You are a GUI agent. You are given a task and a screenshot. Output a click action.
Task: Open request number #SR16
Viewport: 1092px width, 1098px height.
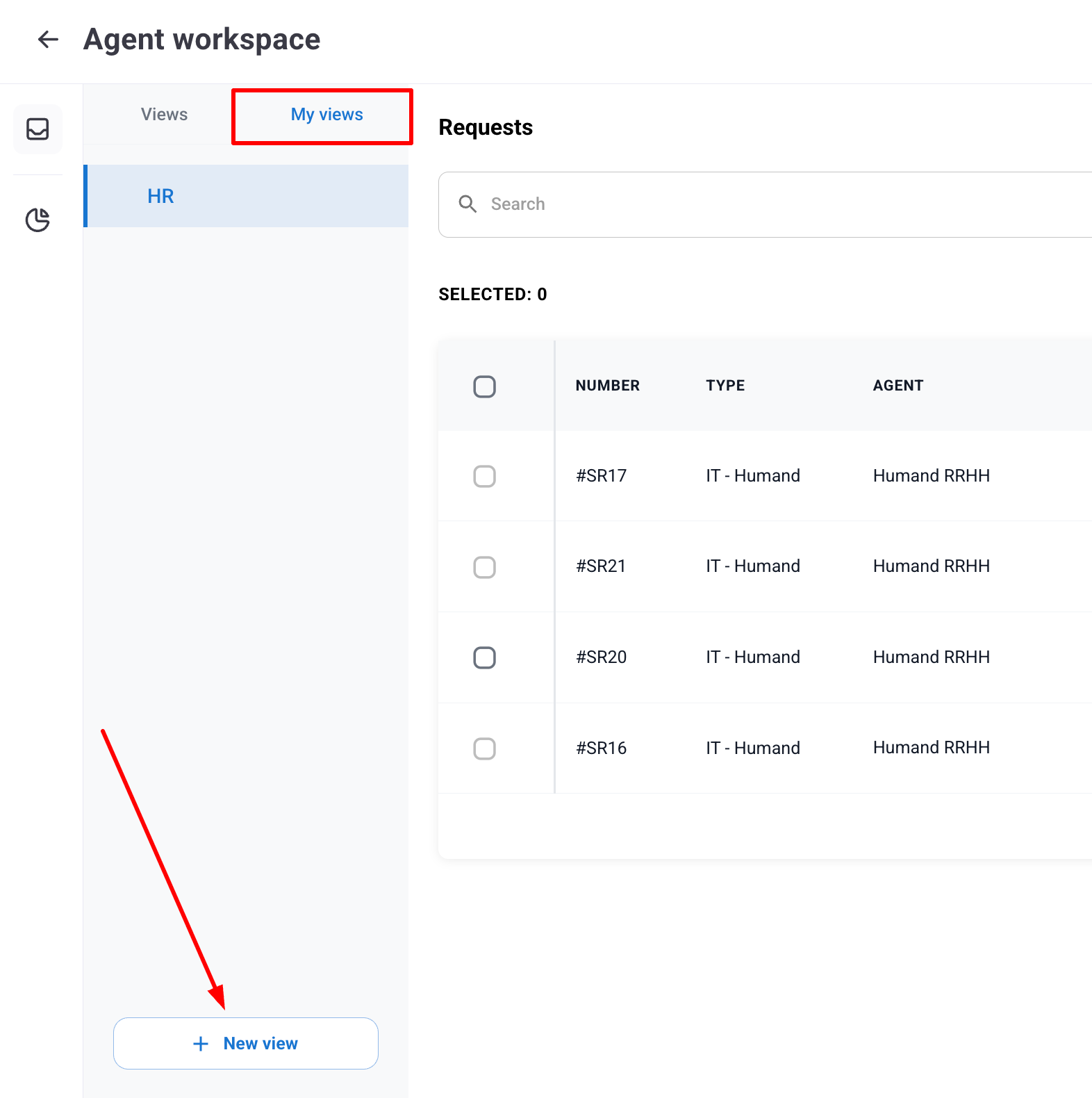tap(601, 748)
